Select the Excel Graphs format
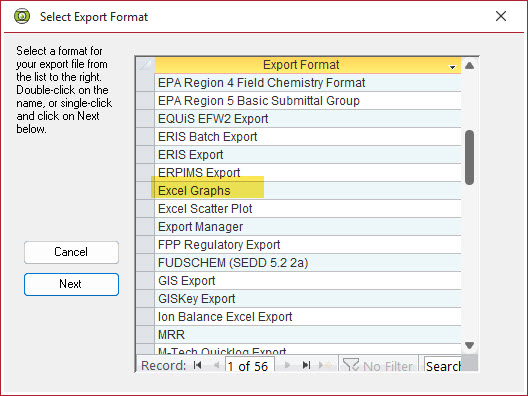Screen dimensions: 528x396 (x=308, y=191)
